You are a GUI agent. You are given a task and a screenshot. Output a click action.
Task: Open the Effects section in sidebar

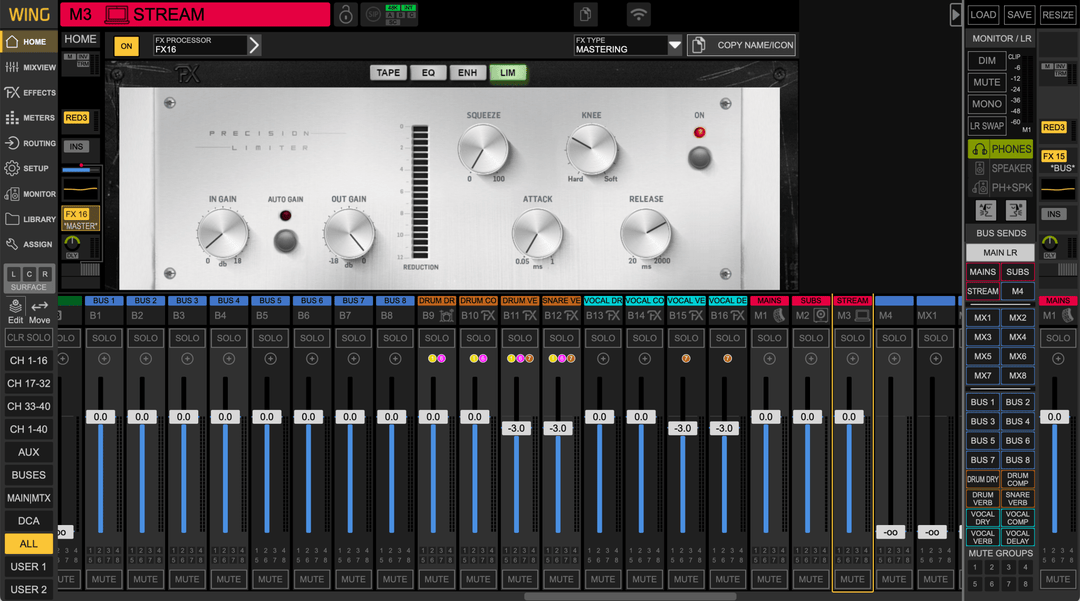pos(30,92)
